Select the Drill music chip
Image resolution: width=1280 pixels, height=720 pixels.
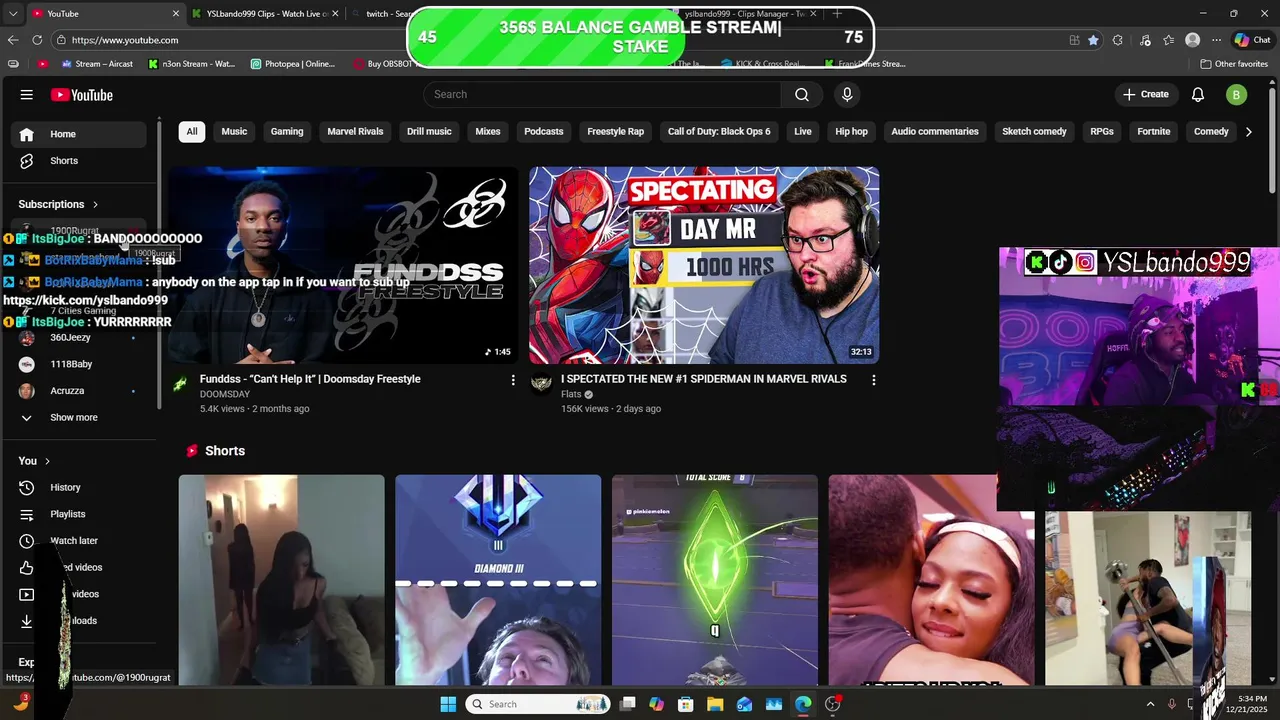pos(429,131)
